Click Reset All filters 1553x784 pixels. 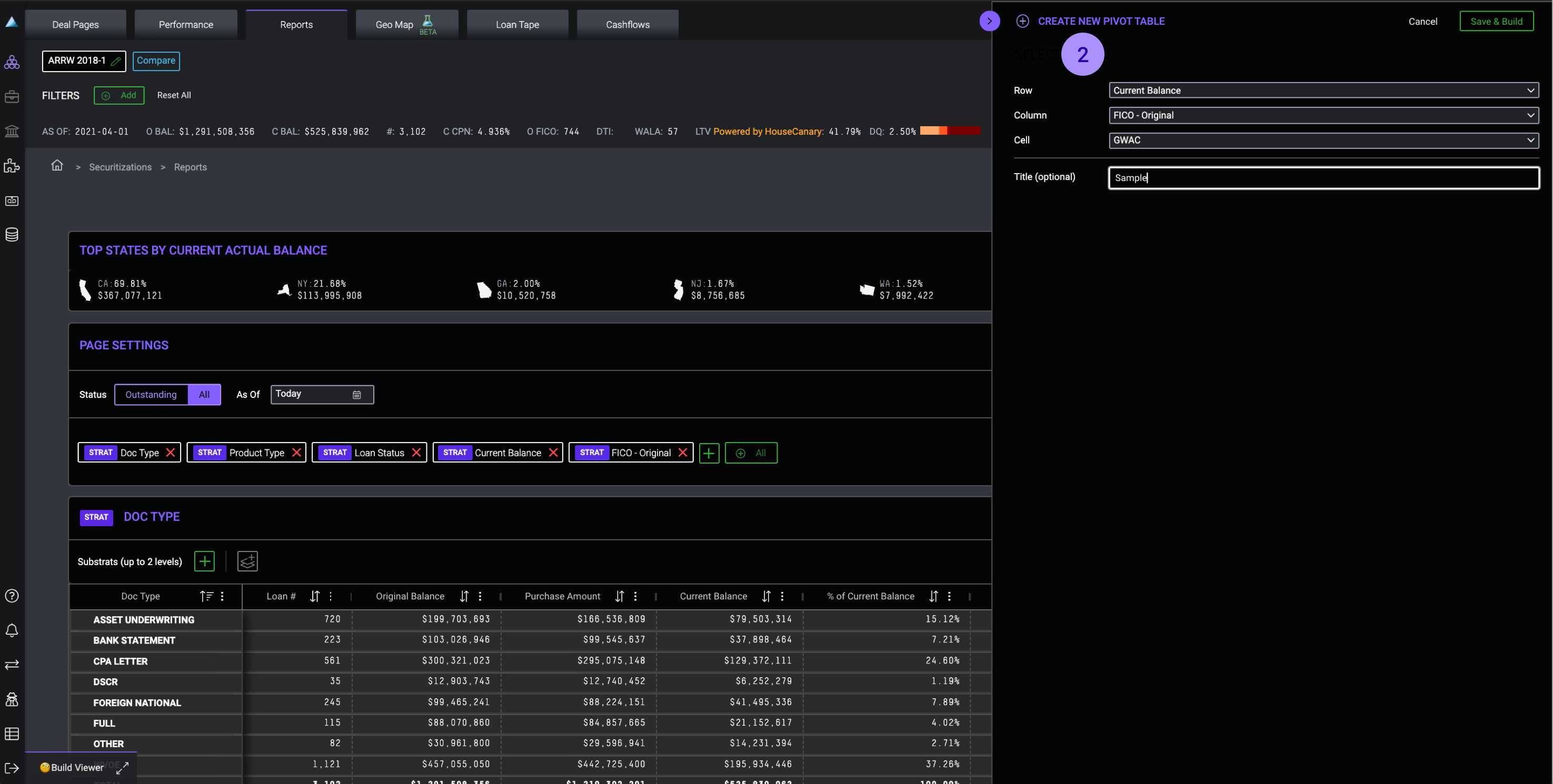click(174, 95)
